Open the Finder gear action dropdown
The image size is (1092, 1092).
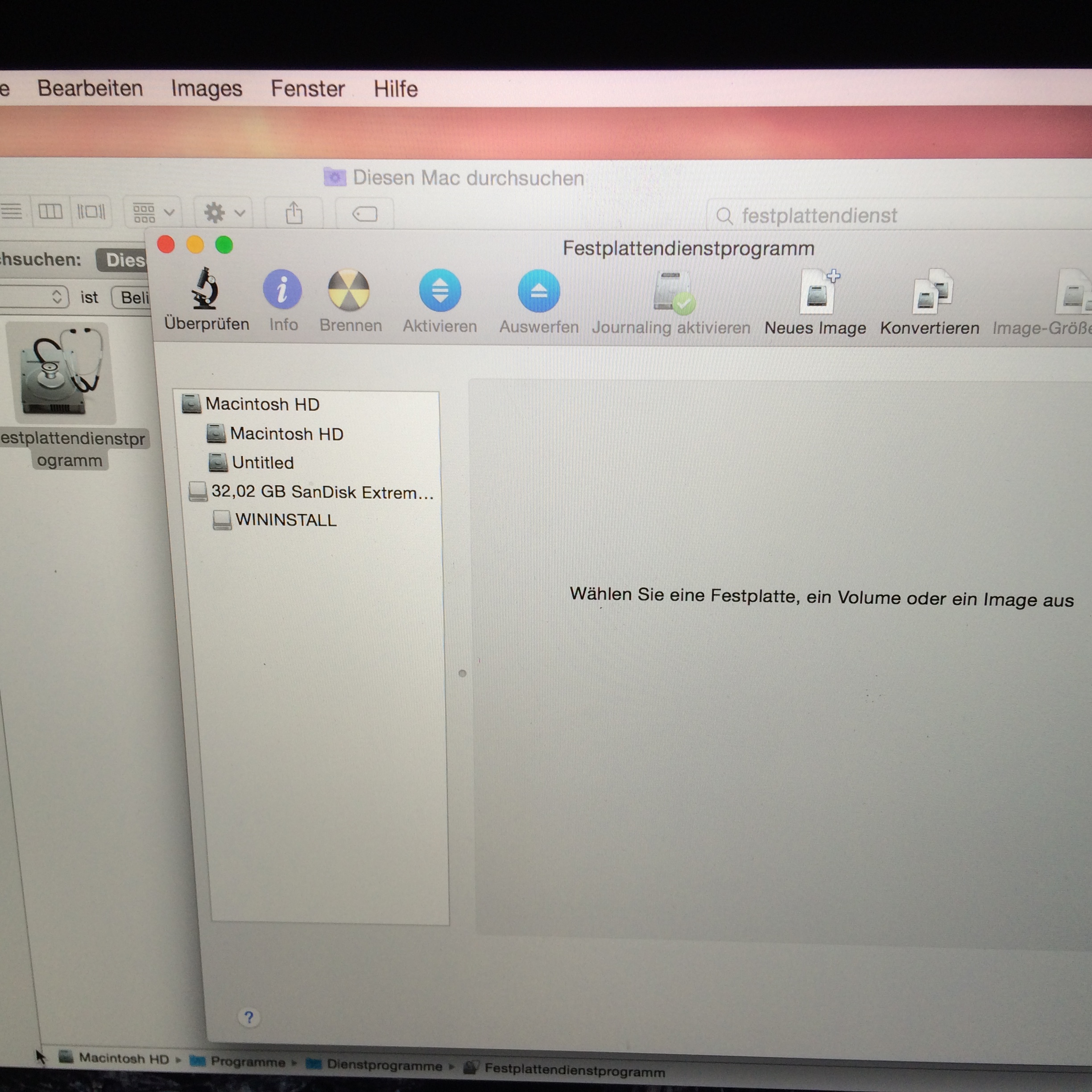tap(224, 213)
